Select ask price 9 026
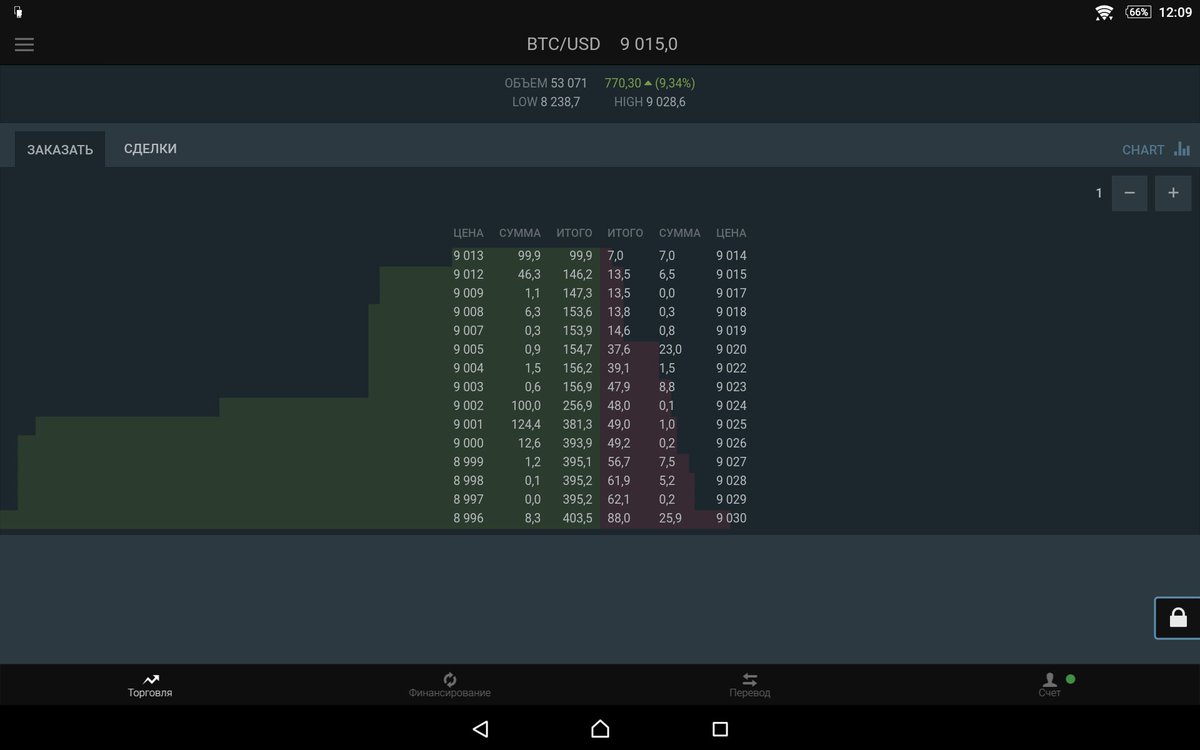 [731, 443]
